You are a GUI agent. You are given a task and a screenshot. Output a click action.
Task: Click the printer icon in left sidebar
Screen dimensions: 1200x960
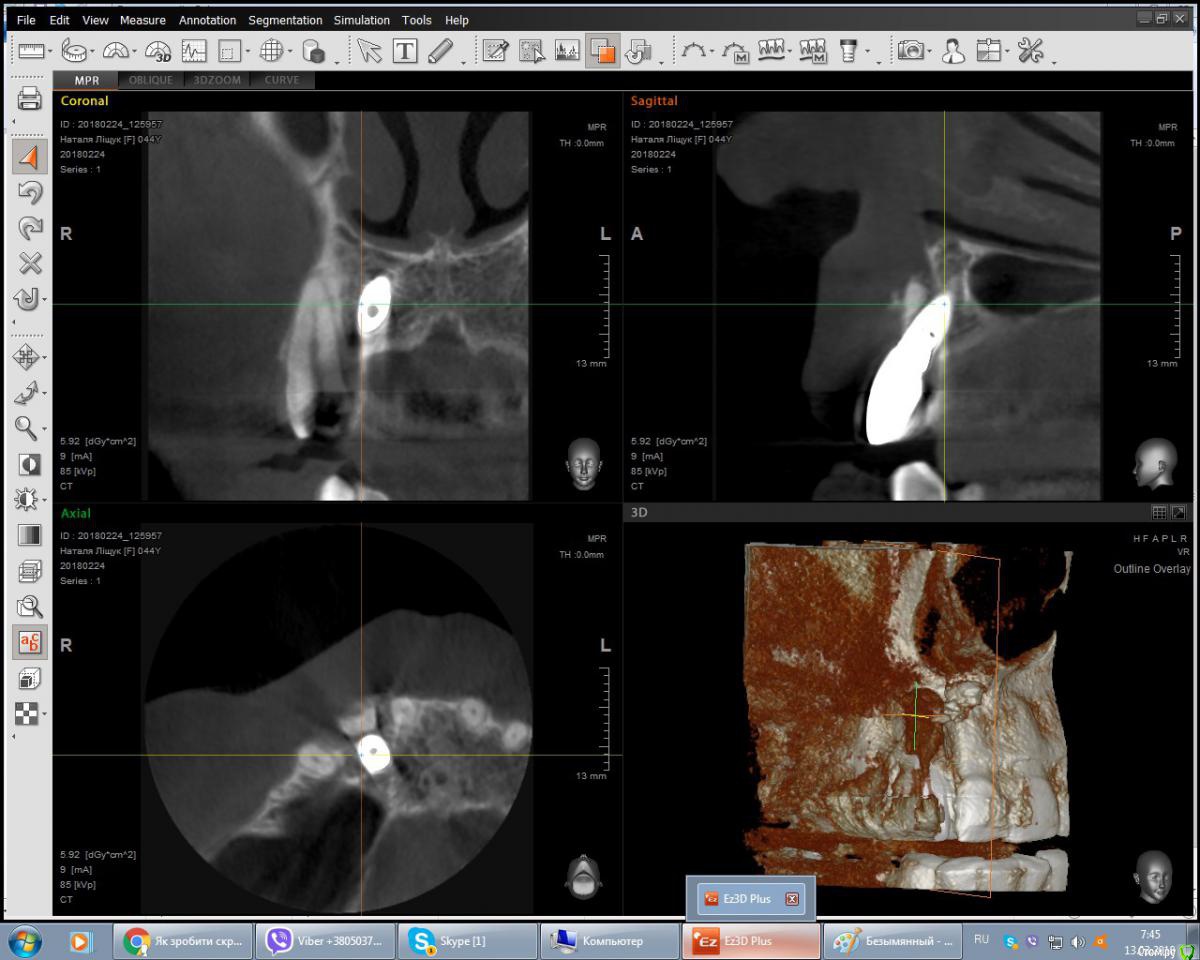30,99
